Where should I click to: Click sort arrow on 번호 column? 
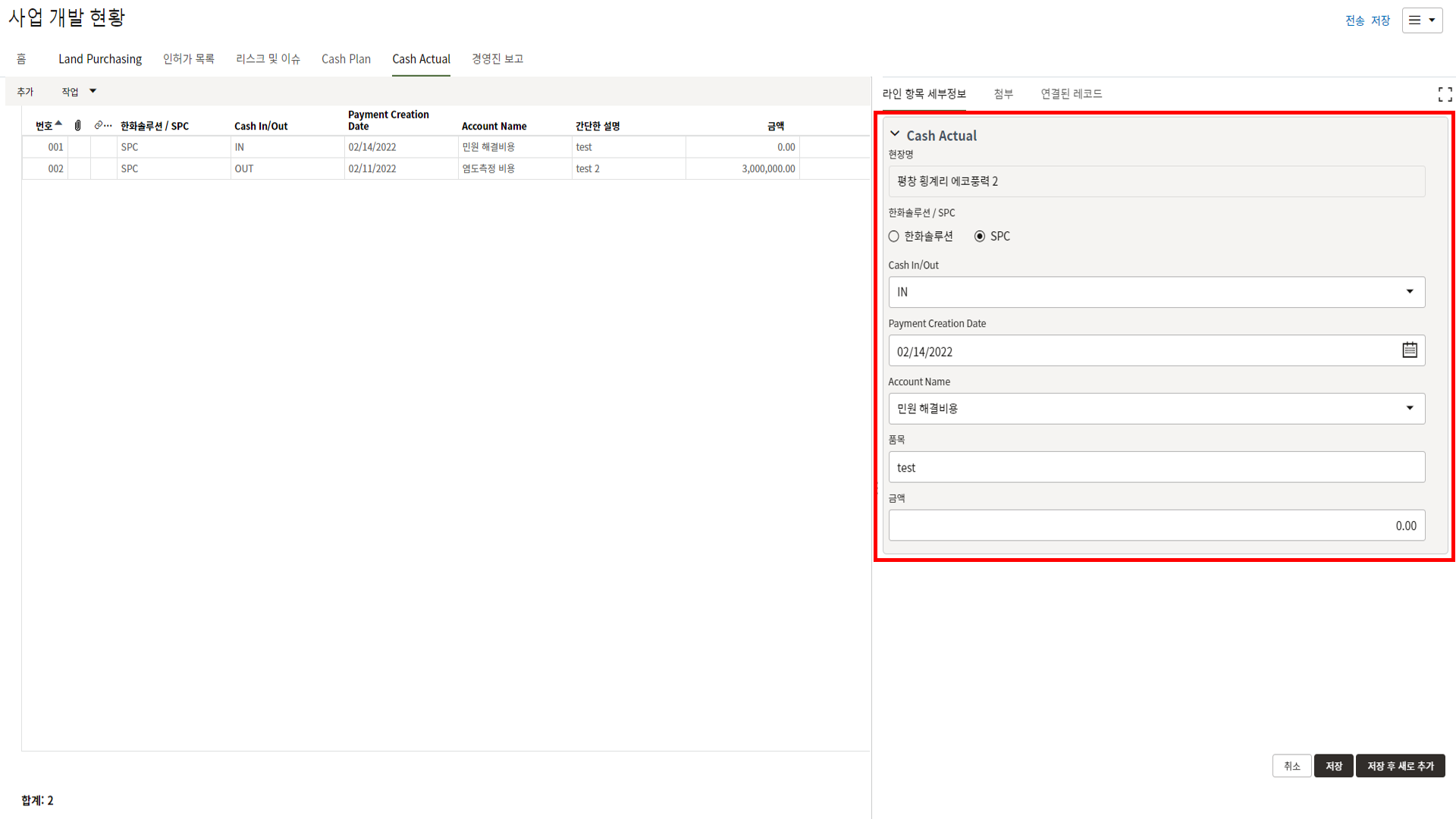coord(58,124)
